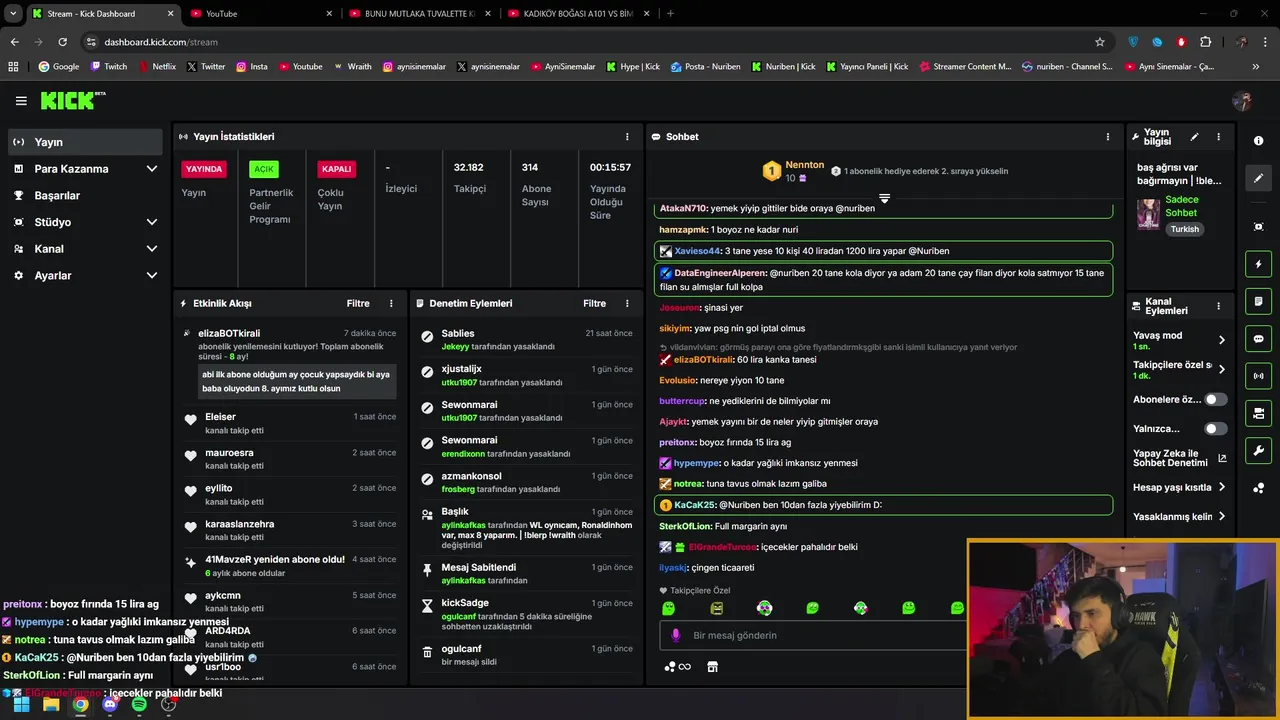Open a new browser tab

tap(670, 14)
